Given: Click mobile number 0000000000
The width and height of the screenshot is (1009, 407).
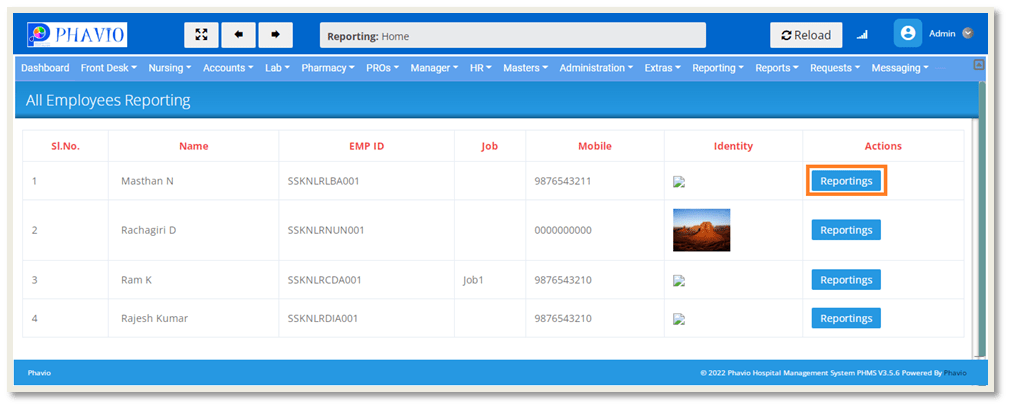Looking at the screenshot, I should tap(563, 230).
